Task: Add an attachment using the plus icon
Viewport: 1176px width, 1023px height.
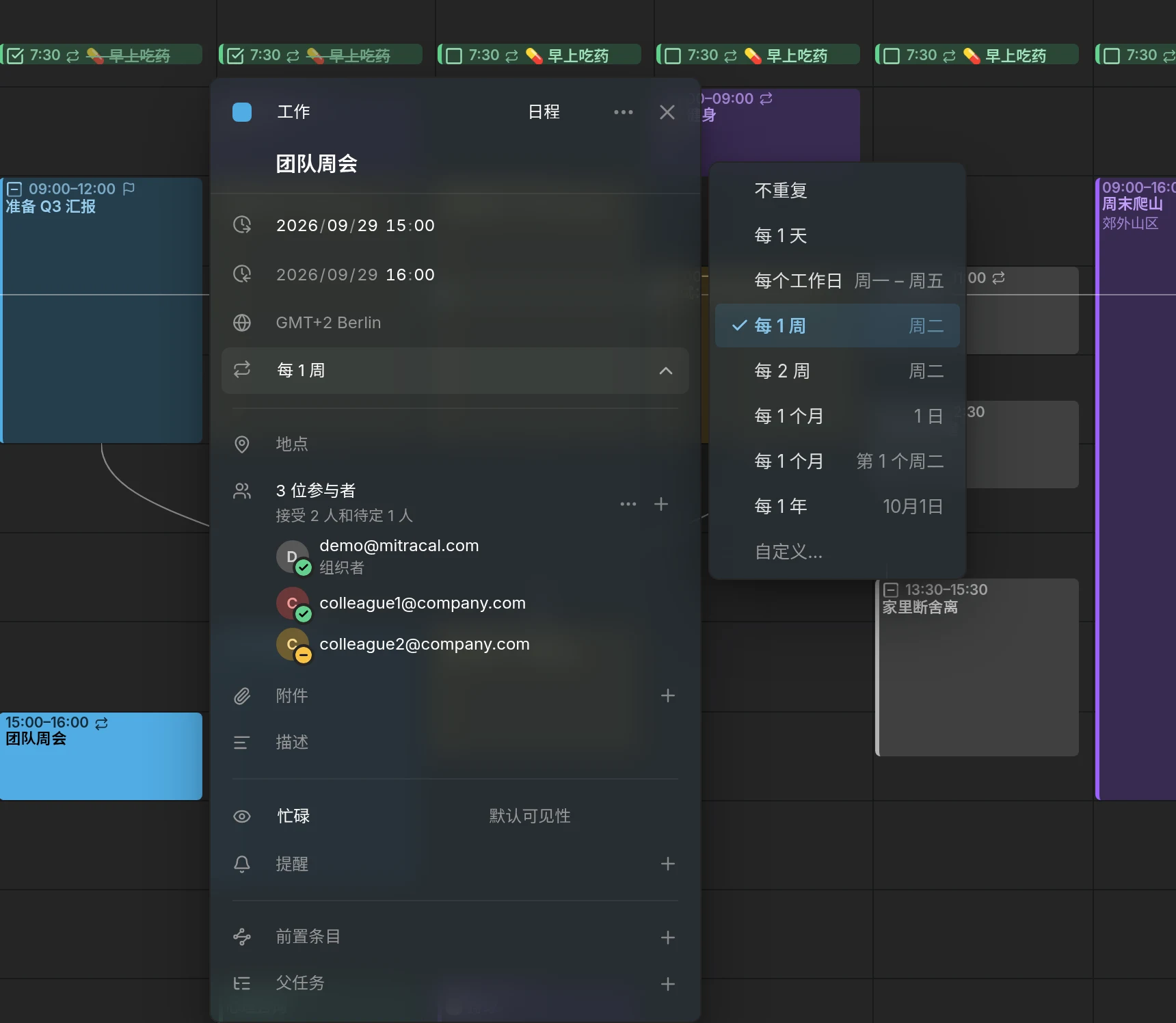Action: (x=668, y=695)
